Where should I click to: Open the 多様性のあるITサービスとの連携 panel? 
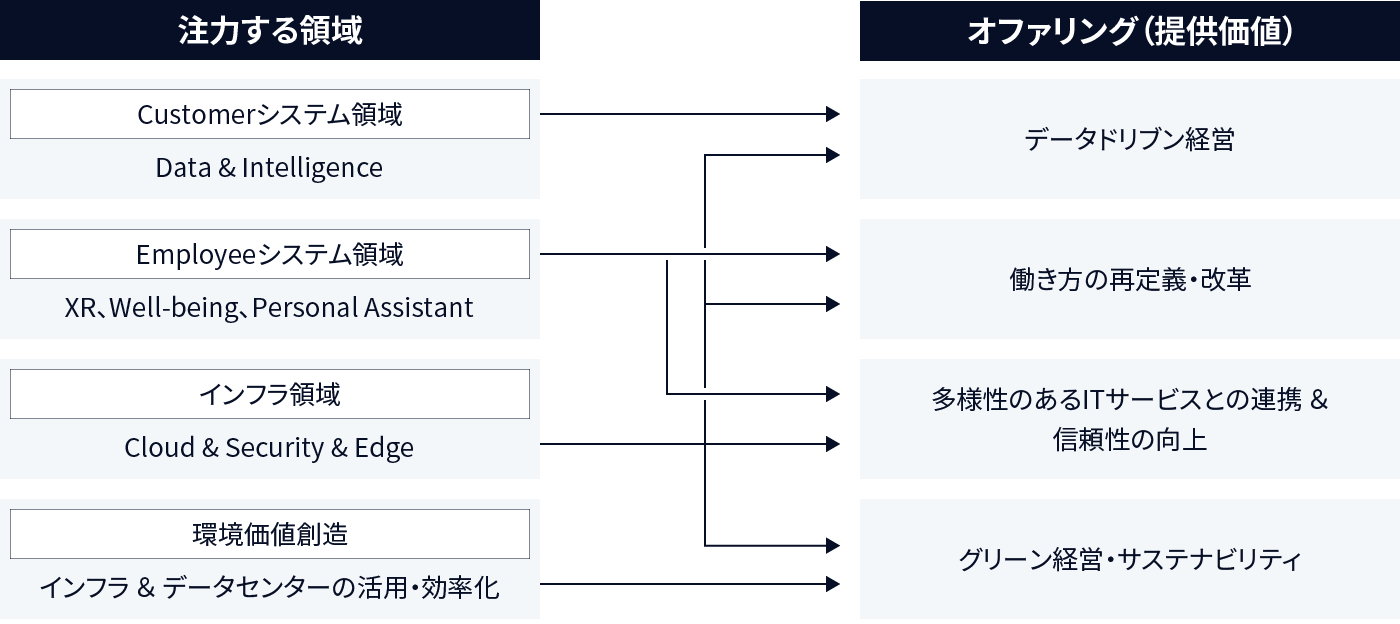[x=1130, y=419]
